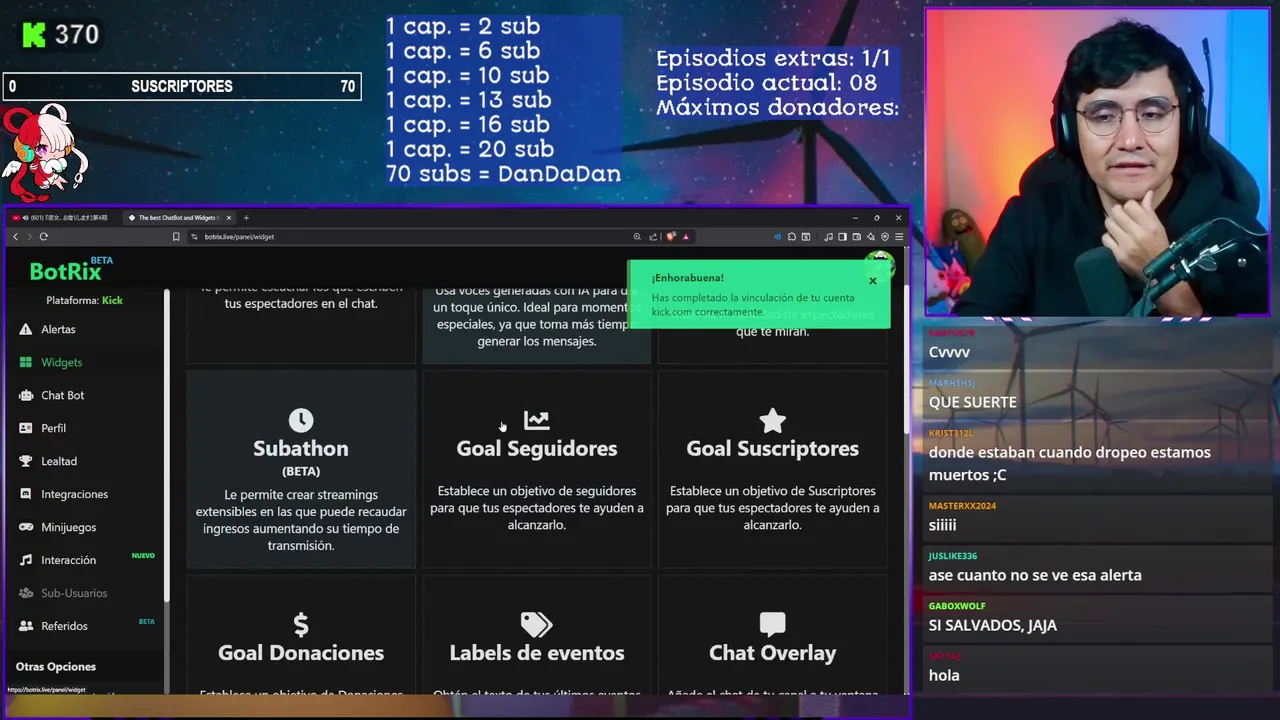Viewport: 1280px width, 720px height.
Task: Click the Goal Donaciones dollar icon
Action: click(x=301, y=625)
